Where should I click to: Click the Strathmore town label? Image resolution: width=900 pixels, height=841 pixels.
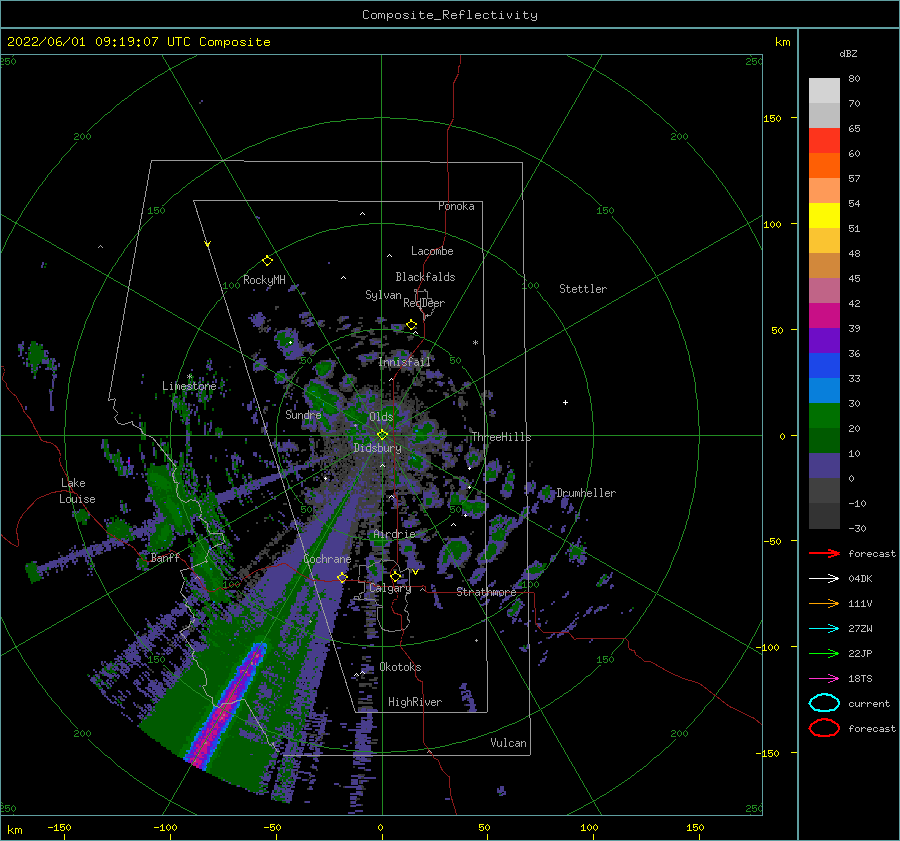tap(486, 591)
